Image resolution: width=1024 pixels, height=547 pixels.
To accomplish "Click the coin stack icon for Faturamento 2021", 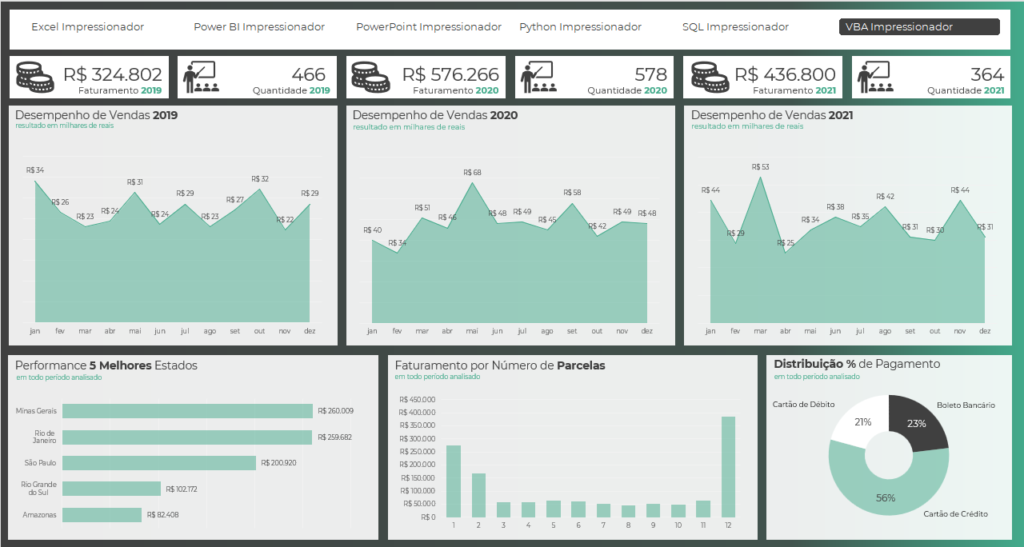I will [710, 77].
